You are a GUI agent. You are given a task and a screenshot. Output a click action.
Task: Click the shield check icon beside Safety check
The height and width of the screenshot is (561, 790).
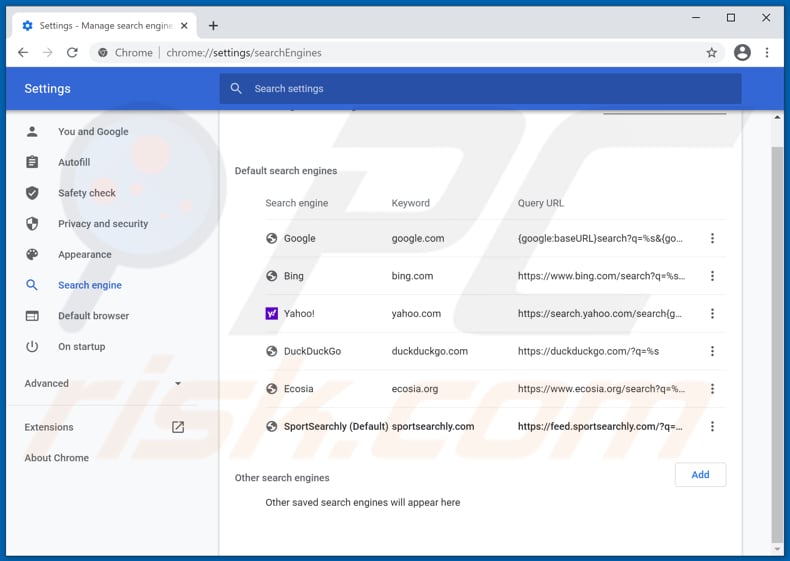click(32, 193)
